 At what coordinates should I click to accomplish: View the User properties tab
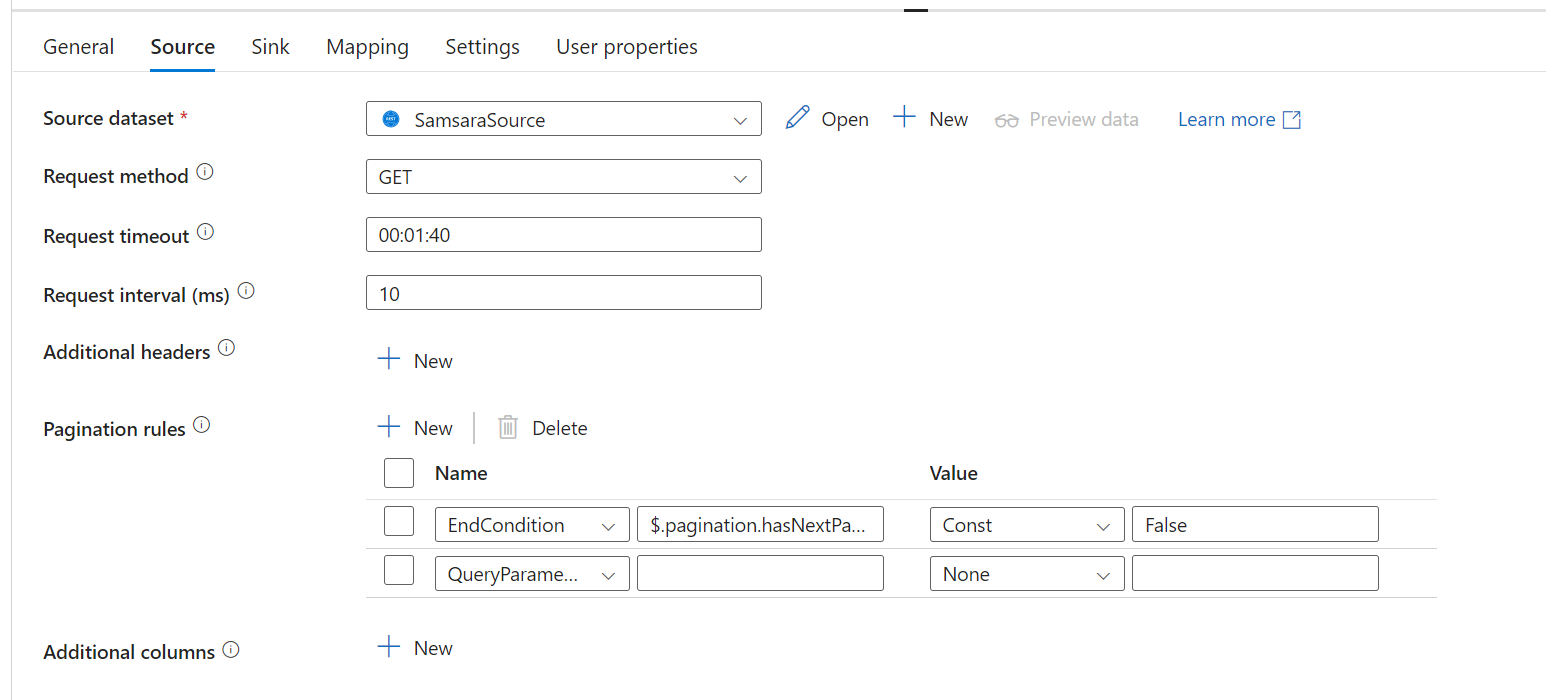coord(627,47)
